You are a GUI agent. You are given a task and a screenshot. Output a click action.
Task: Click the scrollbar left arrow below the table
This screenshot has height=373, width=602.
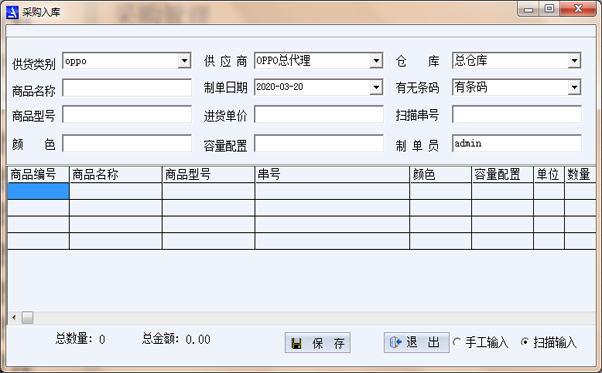point(14,317)
